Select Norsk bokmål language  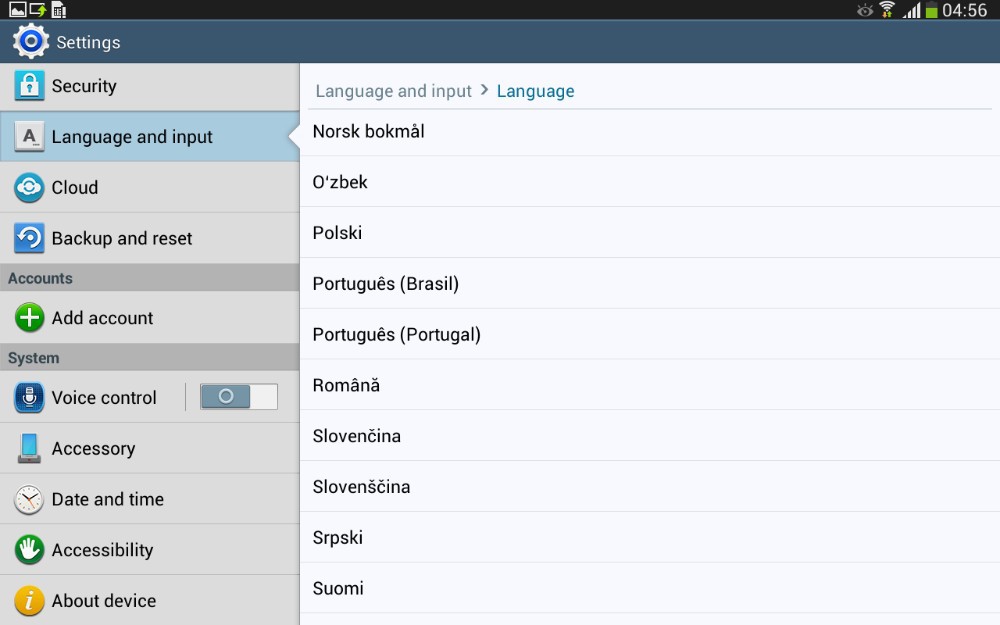click(368, 131)
